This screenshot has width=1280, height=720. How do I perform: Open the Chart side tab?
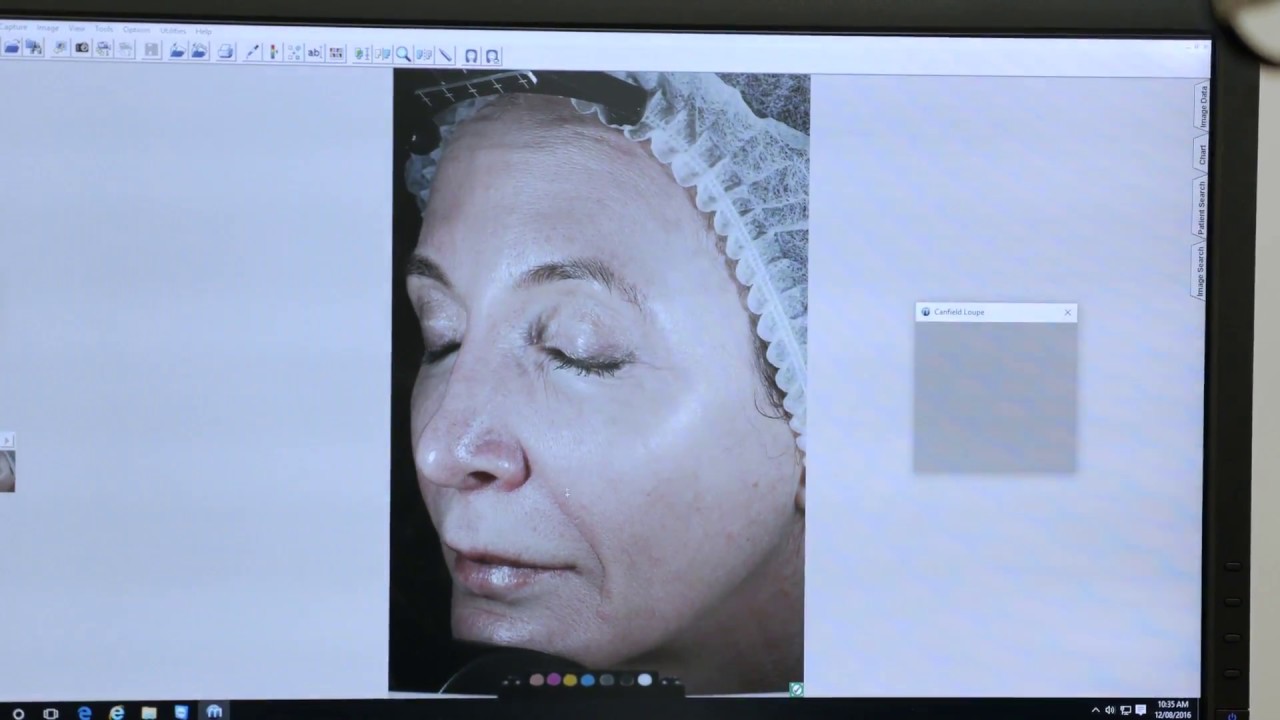(x=1202, y=154)
